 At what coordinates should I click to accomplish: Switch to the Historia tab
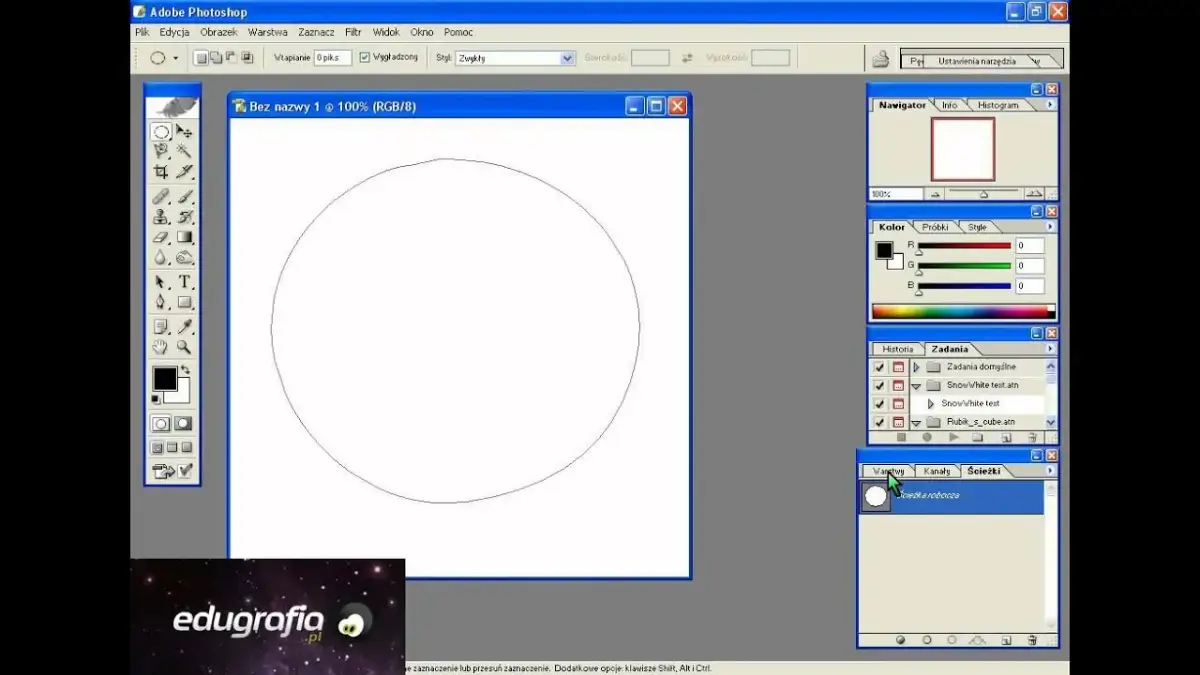click(x=897, y=349)
